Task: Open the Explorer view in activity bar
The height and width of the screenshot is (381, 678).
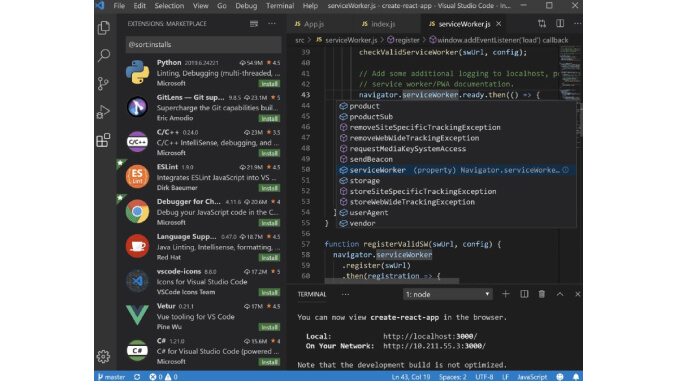Action: 104,28
